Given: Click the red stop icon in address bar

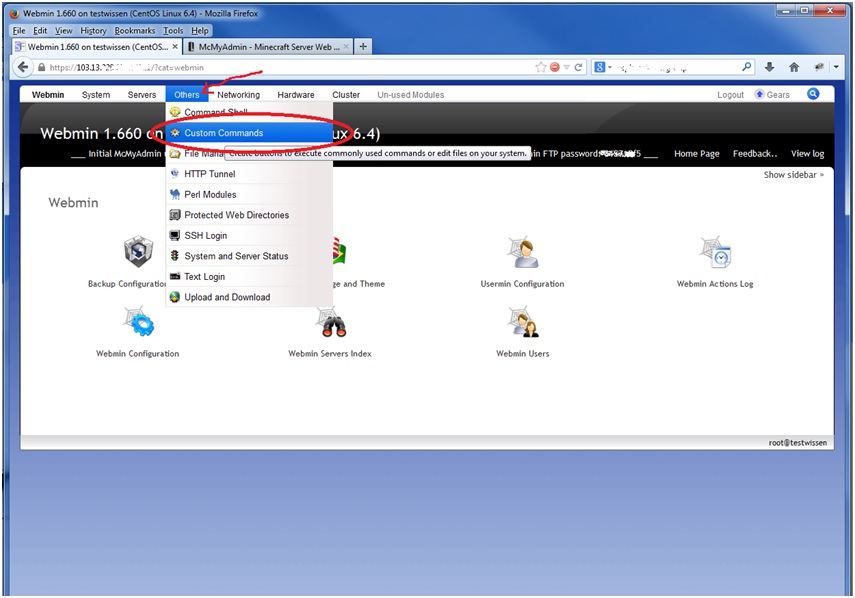Looking at the screenshot, I should pyautogui.click(x=555, y=67).
